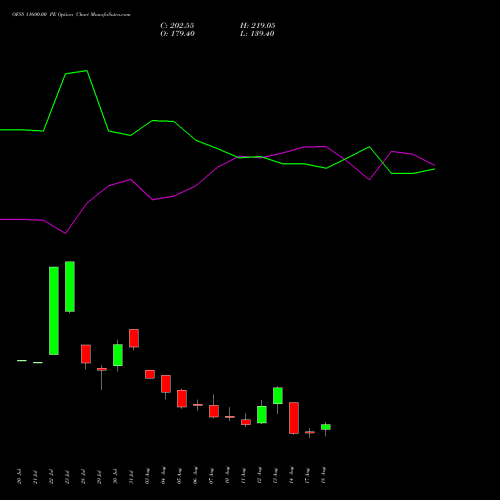
Task: Select the 10 Aug date label
Action: pyautogui.click(x=227, y=476)
